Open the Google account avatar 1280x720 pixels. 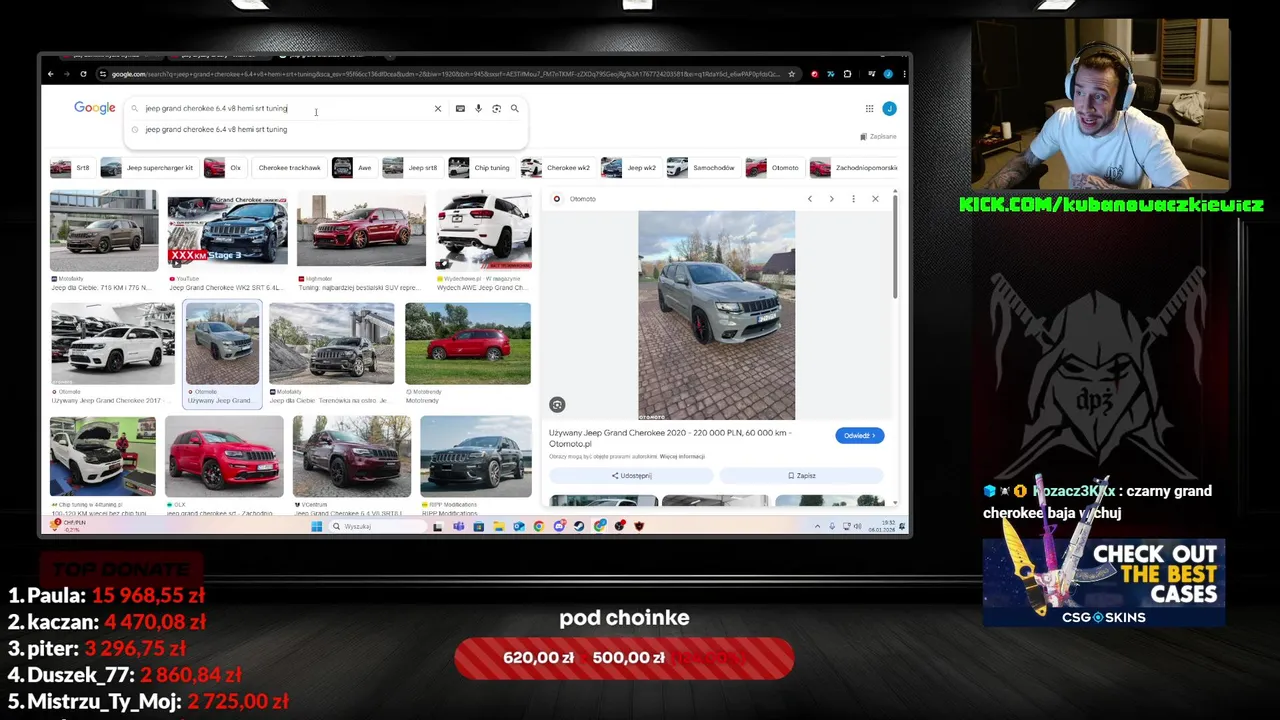889,108
